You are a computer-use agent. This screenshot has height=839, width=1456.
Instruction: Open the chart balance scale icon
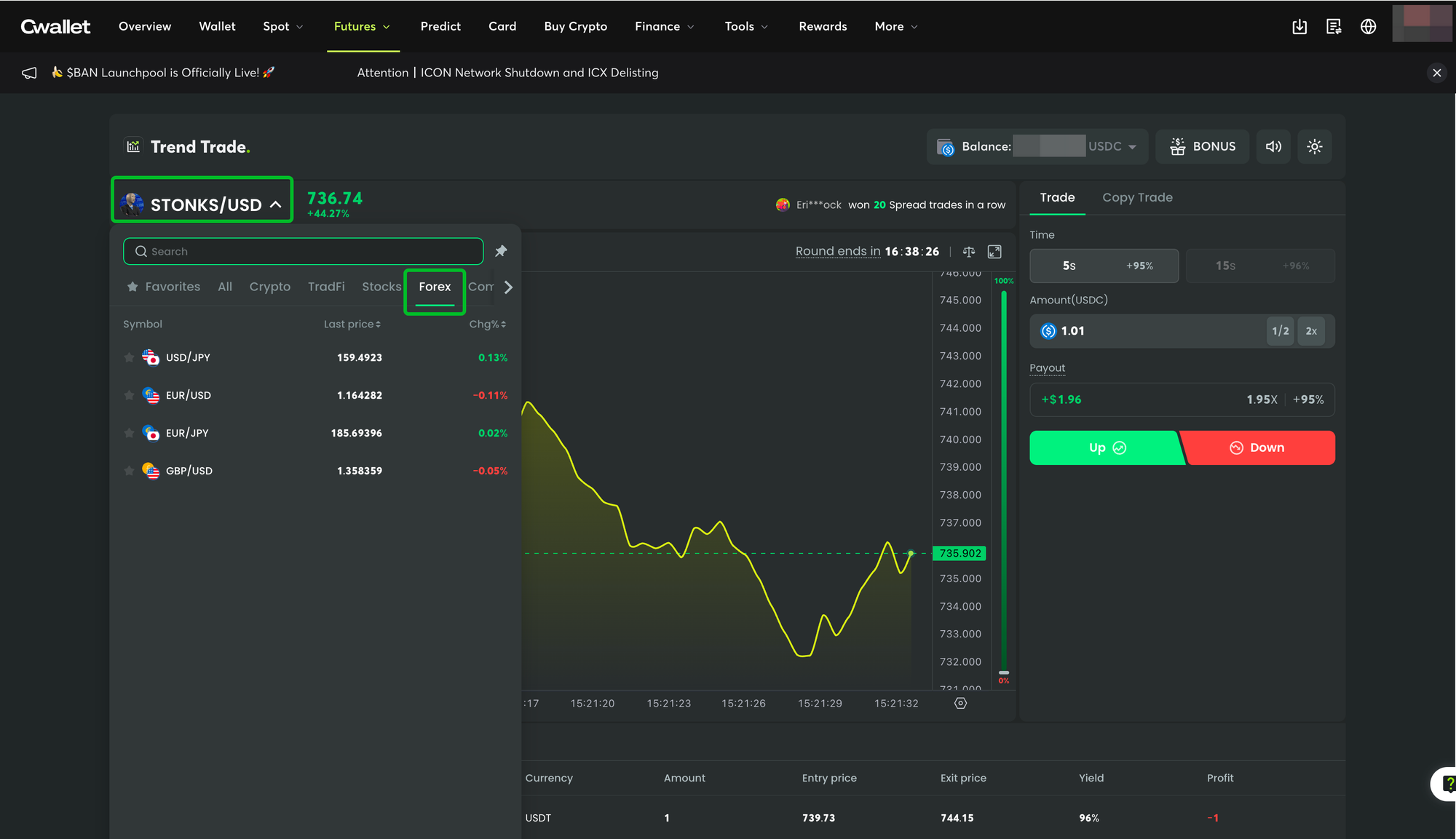pyautogui.click(x=968, y=252)
